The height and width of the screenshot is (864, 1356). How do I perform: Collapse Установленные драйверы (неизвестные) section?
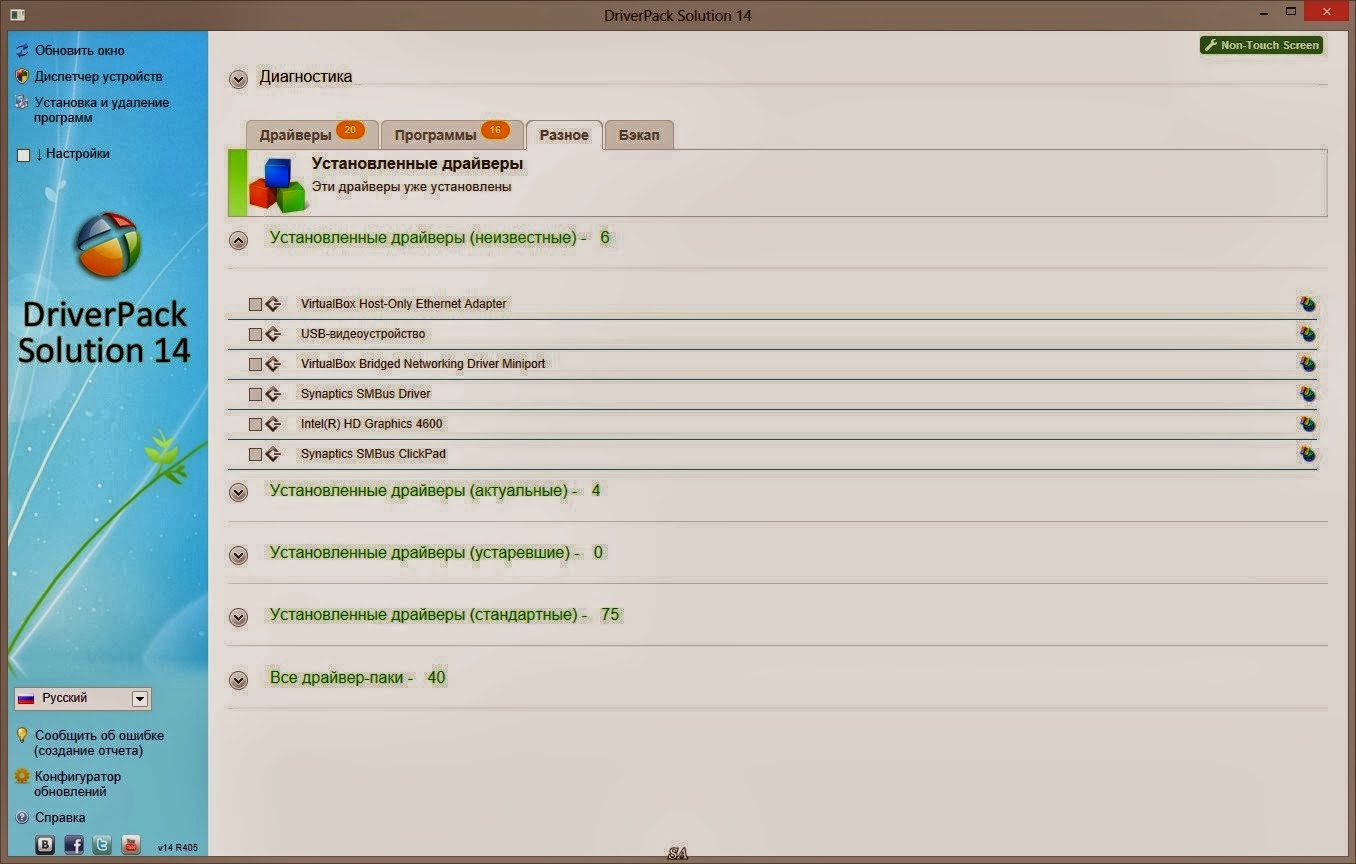pos(238,240)
